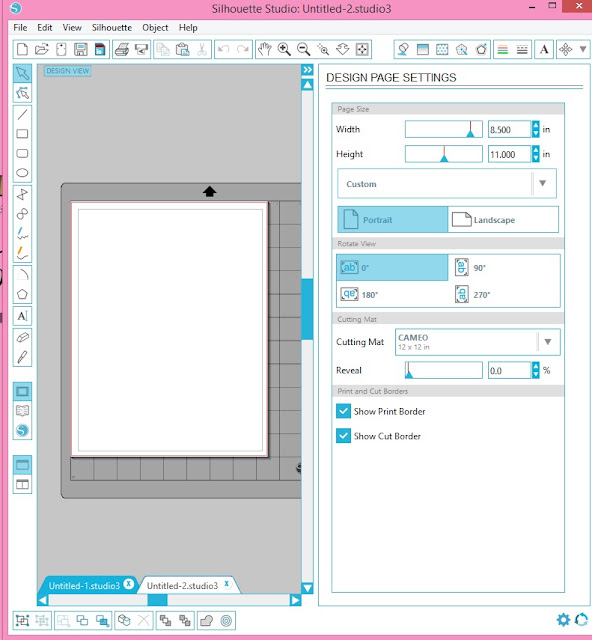Screen dimensions: 592x640
Task: Open the View menu
Action: click(x=72, y=27)
